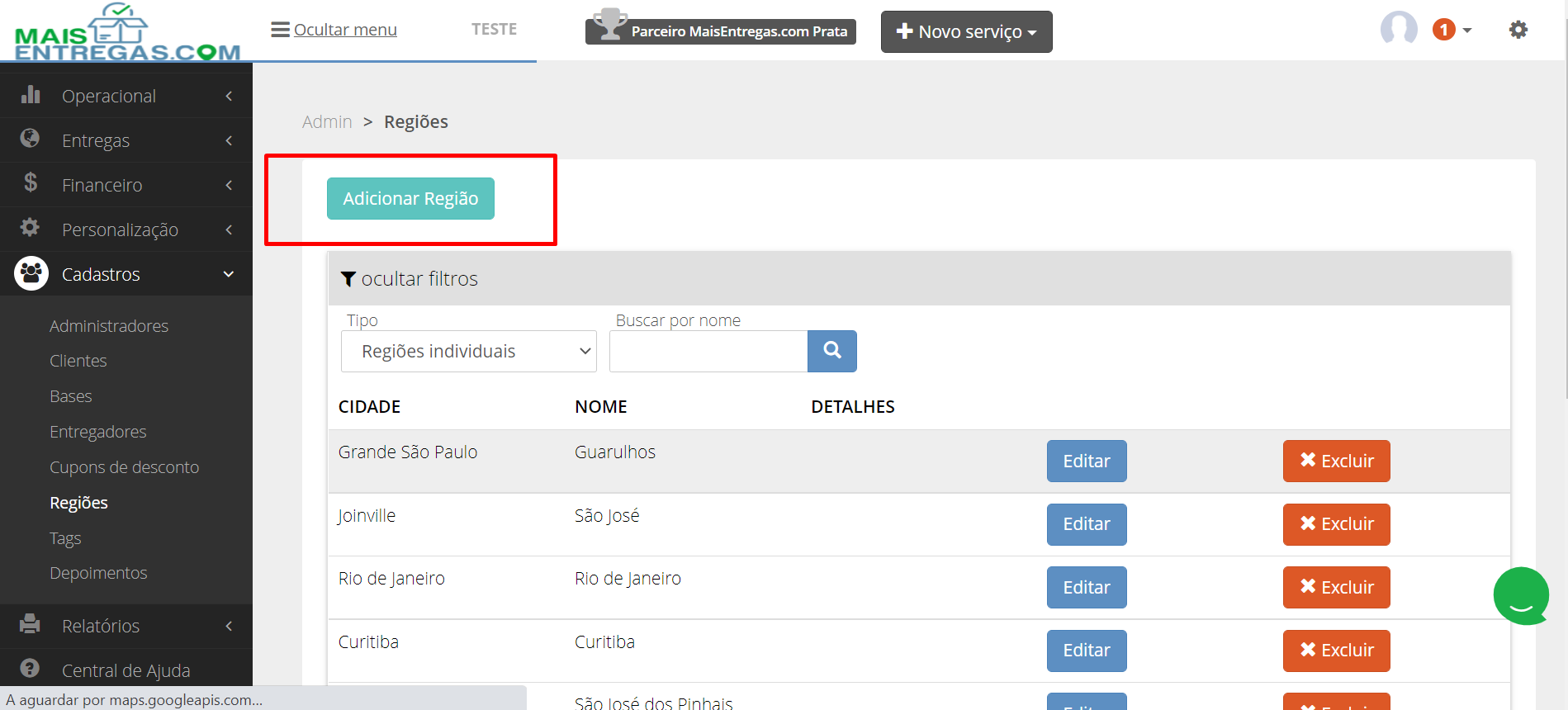Image resolution: width=1568 pixels, height=710 pixels.
Task: Go to Clientes in the sidebar
Action: pos(78,361)
